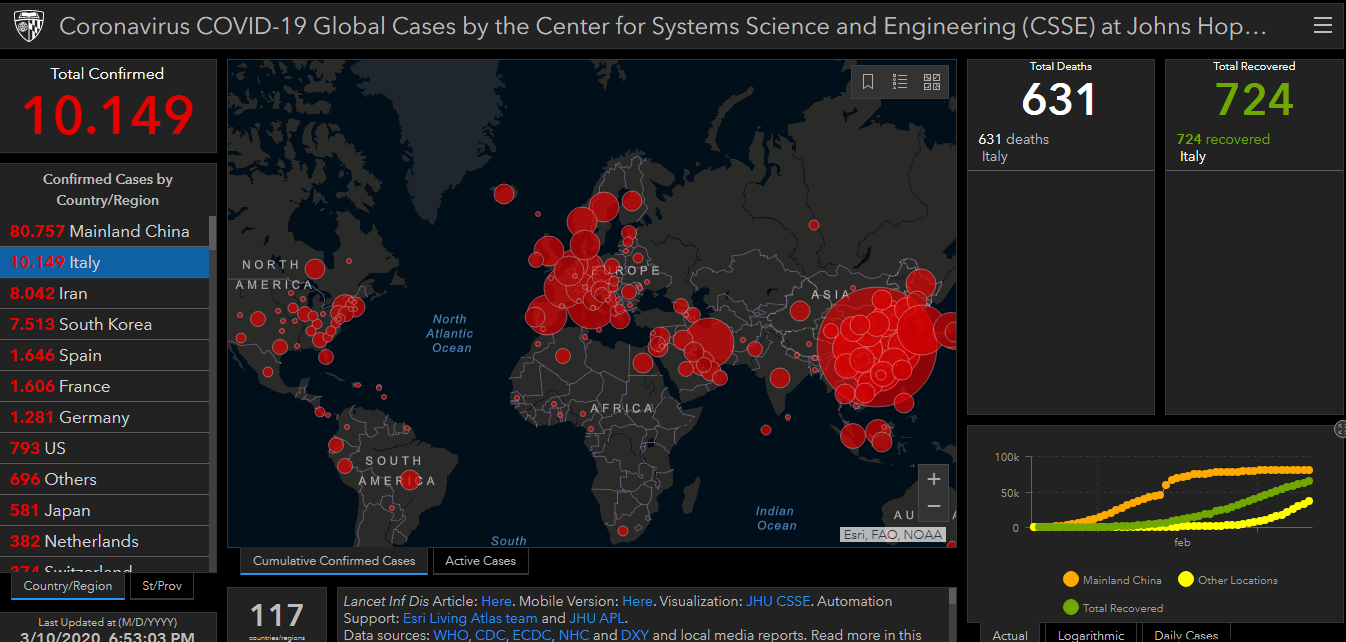The height and width of the screenshot is (642, 1346).
Task: Open the Actual chart tab
Action: coord(1010,634)
